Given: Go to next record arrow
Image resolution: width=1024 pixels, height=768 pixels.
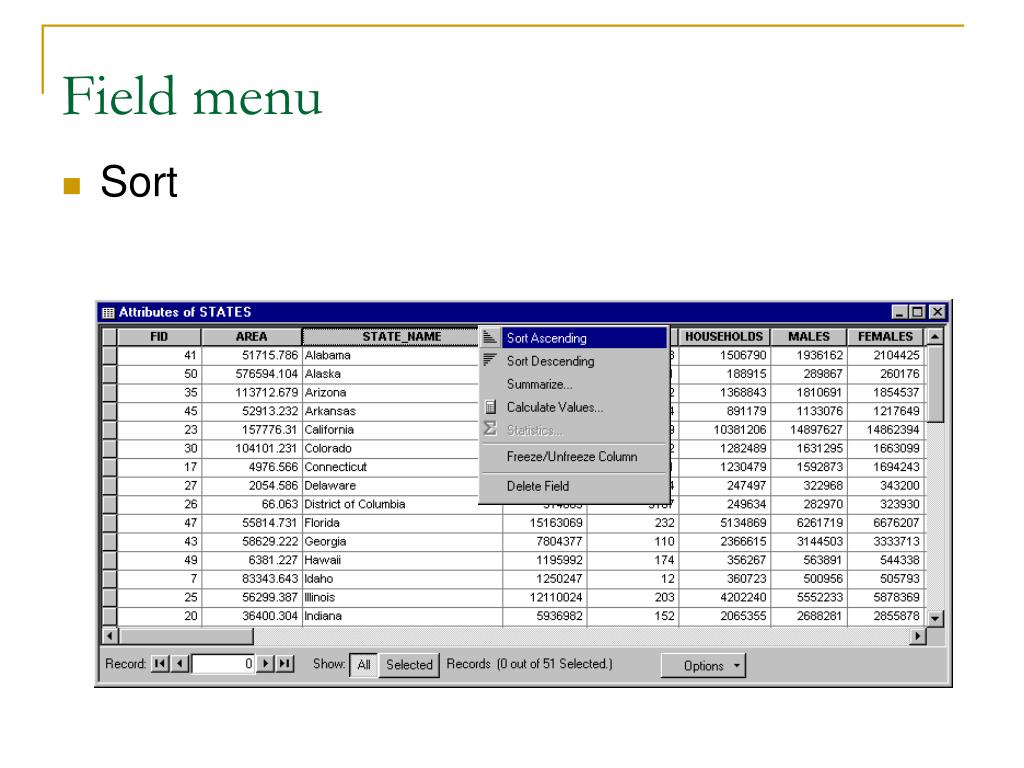Looking at the screenshot, I should 265,664.
